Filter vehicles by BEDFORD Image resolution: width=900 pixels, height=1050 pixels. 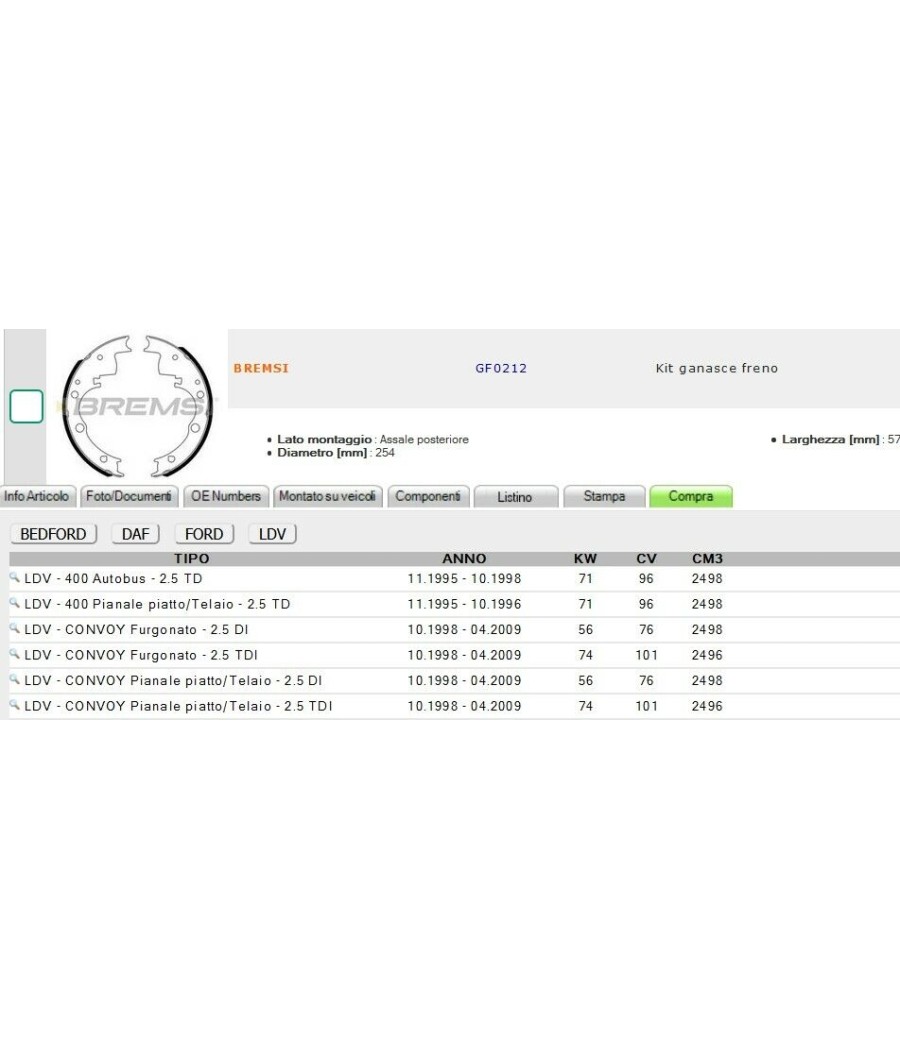pos(54,534)
